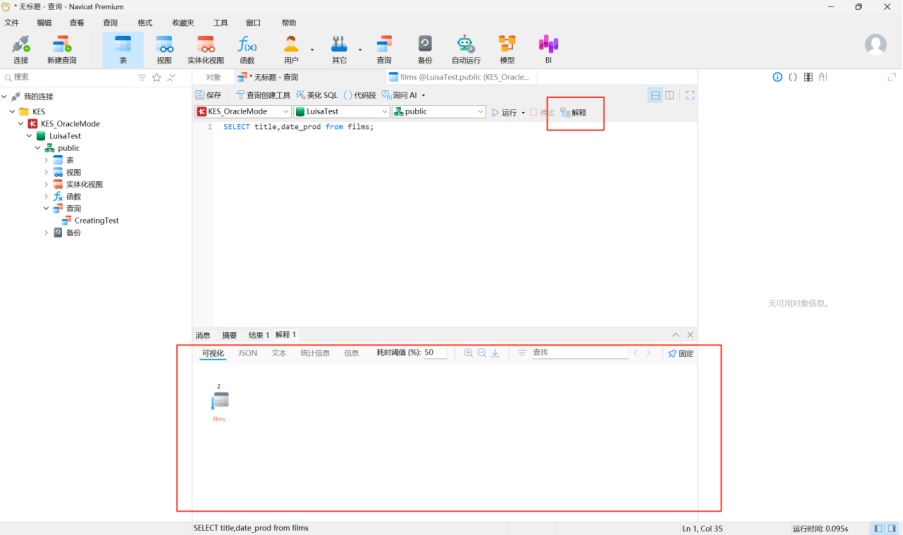
Task: Toggle the favorites star in the sidebar search bar
Action: click(156, 77)
